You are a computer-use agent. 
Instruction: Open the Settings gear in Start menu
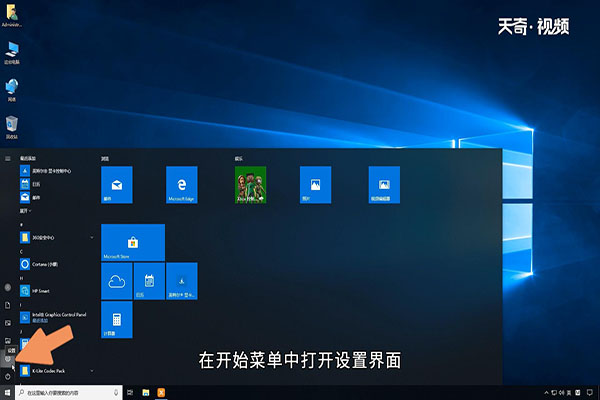click(x=8, y=359)
